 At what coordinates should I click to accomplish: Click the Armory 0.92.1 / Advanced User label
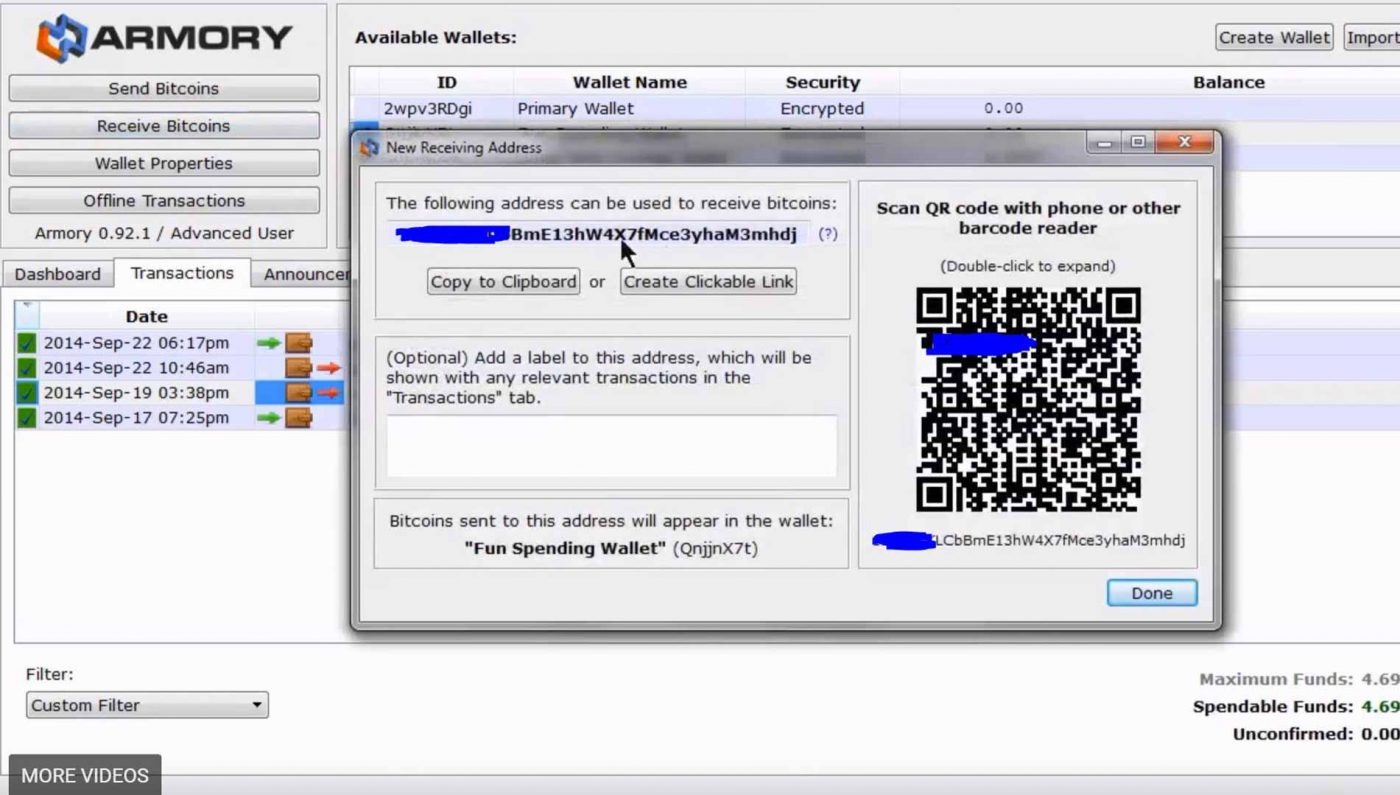pyautogui.click(x=164, y=233)
